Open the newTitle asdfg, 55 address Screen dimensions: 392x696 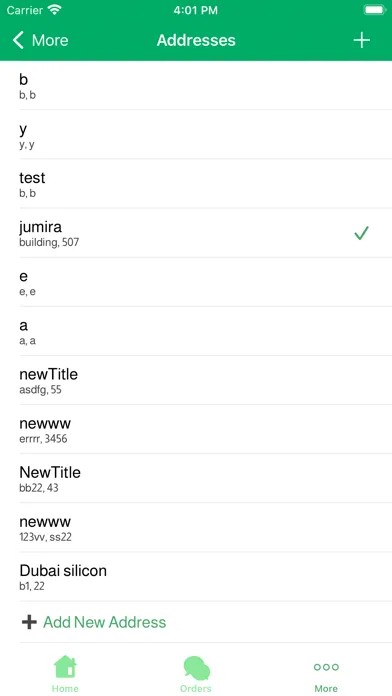(x=196, y=380)
